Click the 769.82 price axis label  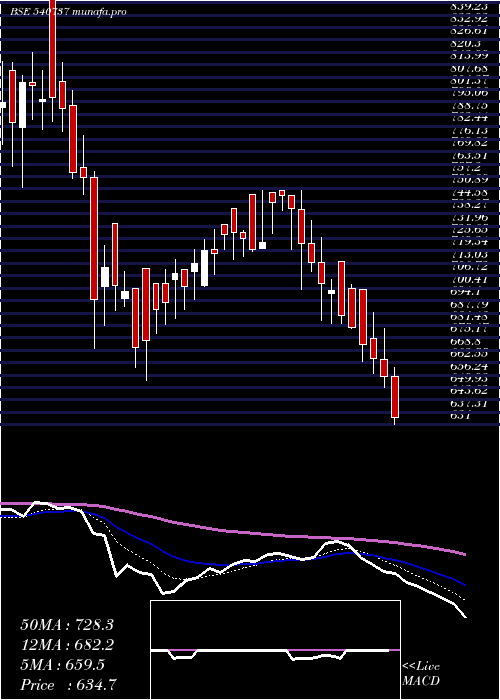click(x=470, y=143)
